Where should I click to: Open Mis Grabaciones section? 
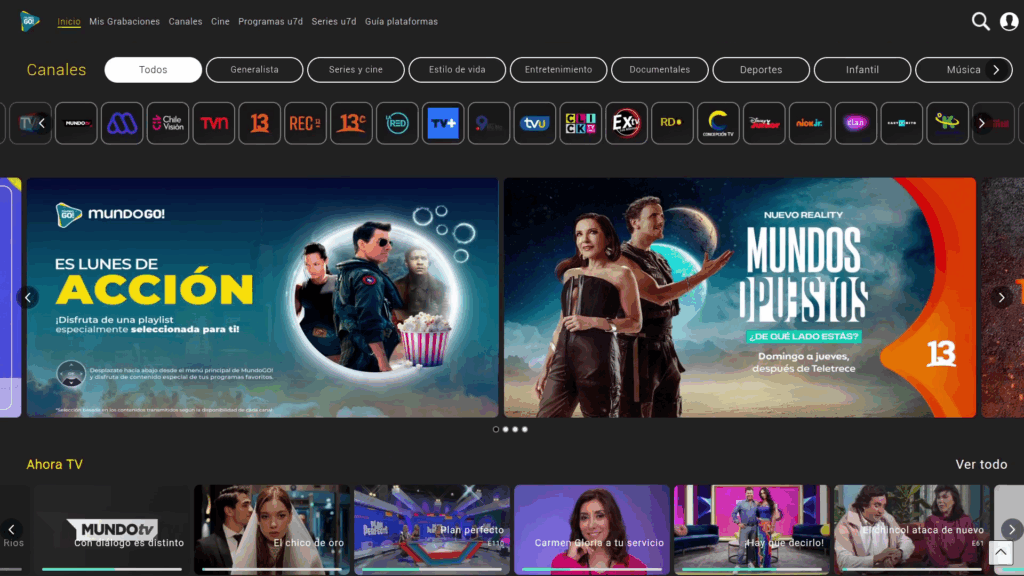pyautogui.click(x=125, y=22)
